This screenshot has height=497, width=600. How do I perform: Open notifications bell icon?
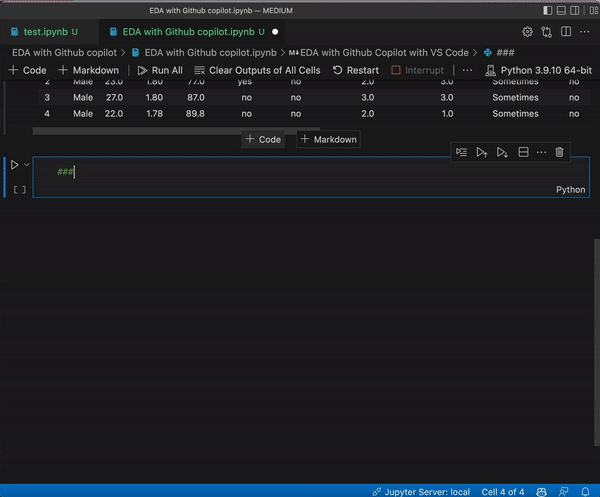pos(585,492)
